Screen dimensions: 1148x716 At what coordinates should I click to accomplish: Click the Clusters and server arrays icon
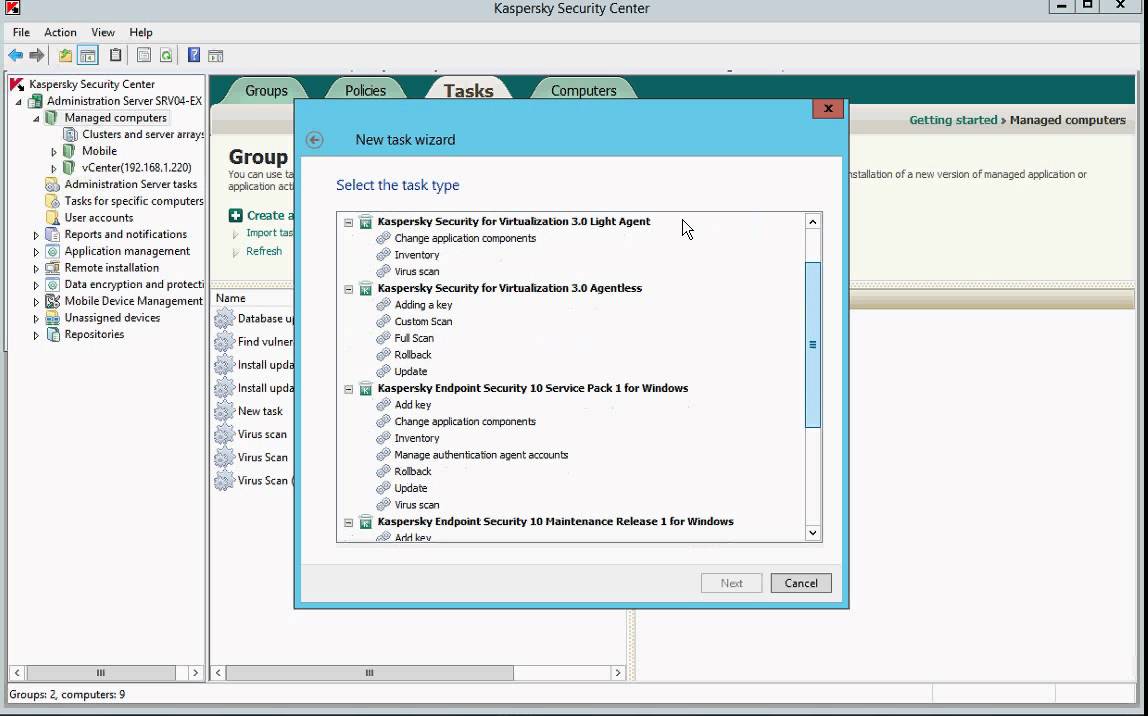click(x=70, y=135)
